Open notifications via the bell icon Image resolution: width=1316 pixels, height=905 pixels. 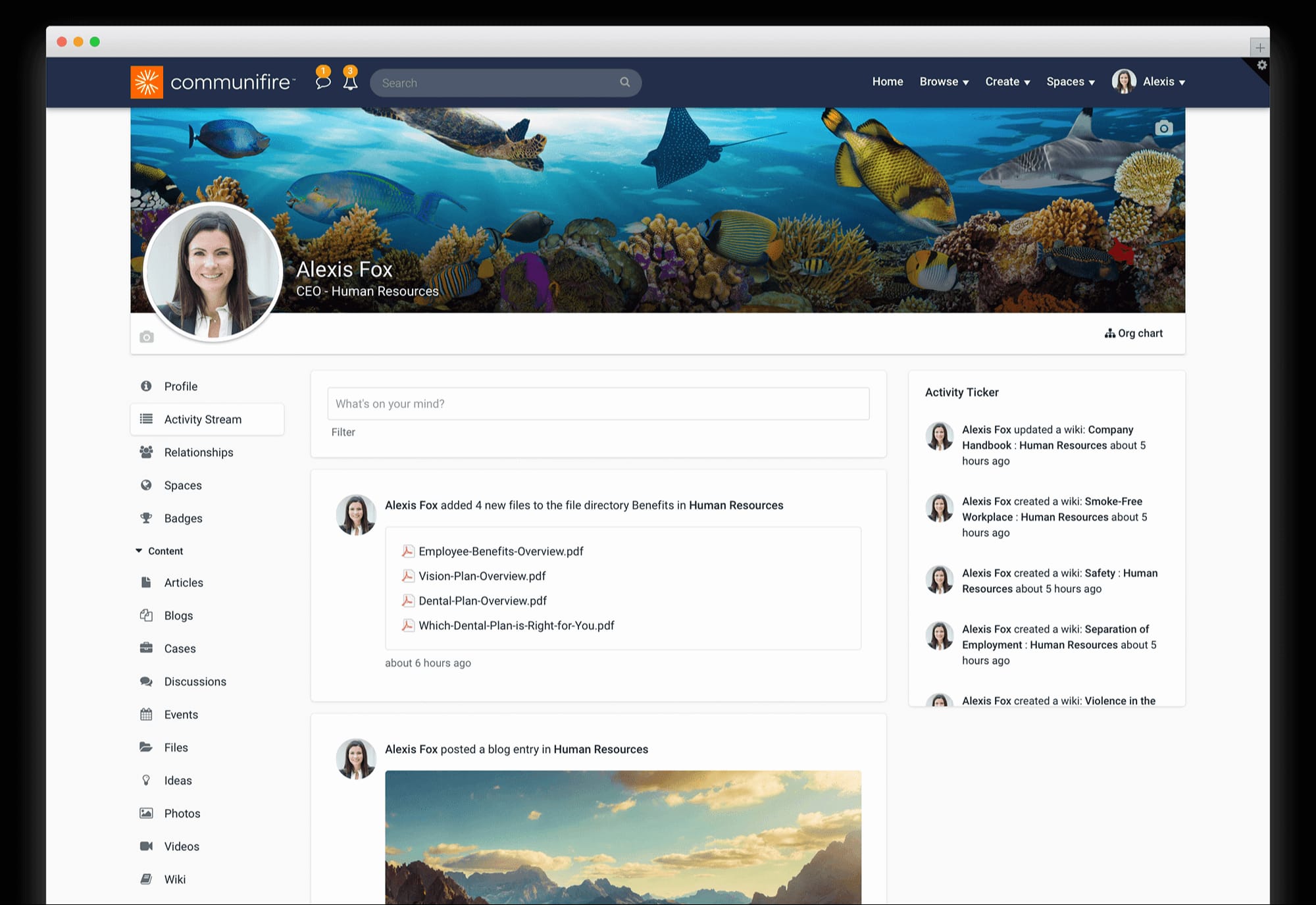pyautogui.click(x=351, y=82)
